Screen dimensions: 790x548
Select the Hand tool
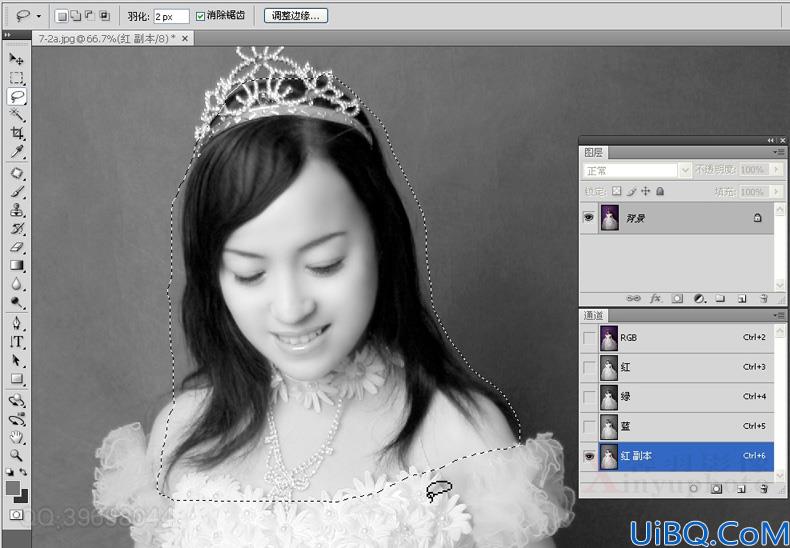[16, 437]
